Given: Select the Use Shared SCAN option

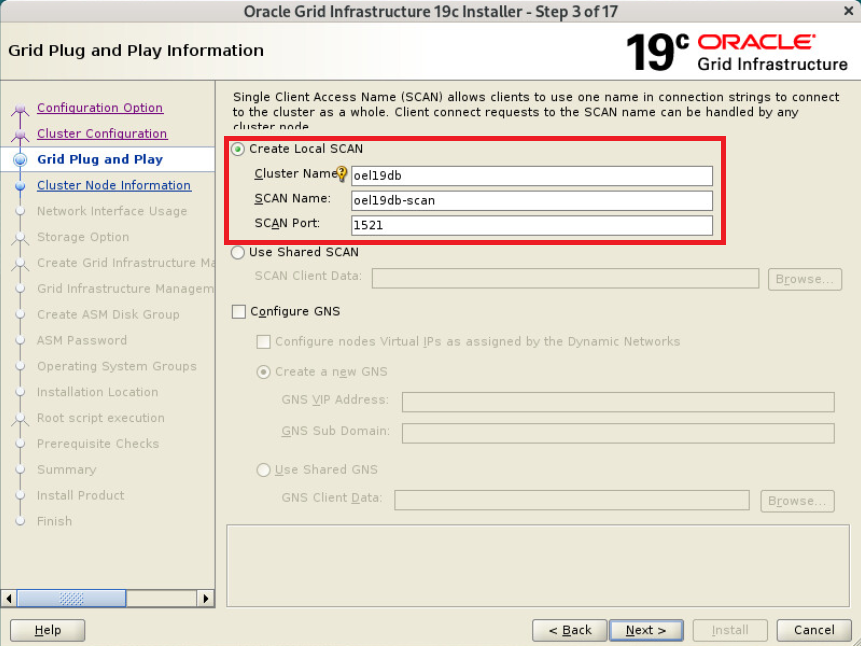Looking at the screenshot, I should tap(238, 252).
